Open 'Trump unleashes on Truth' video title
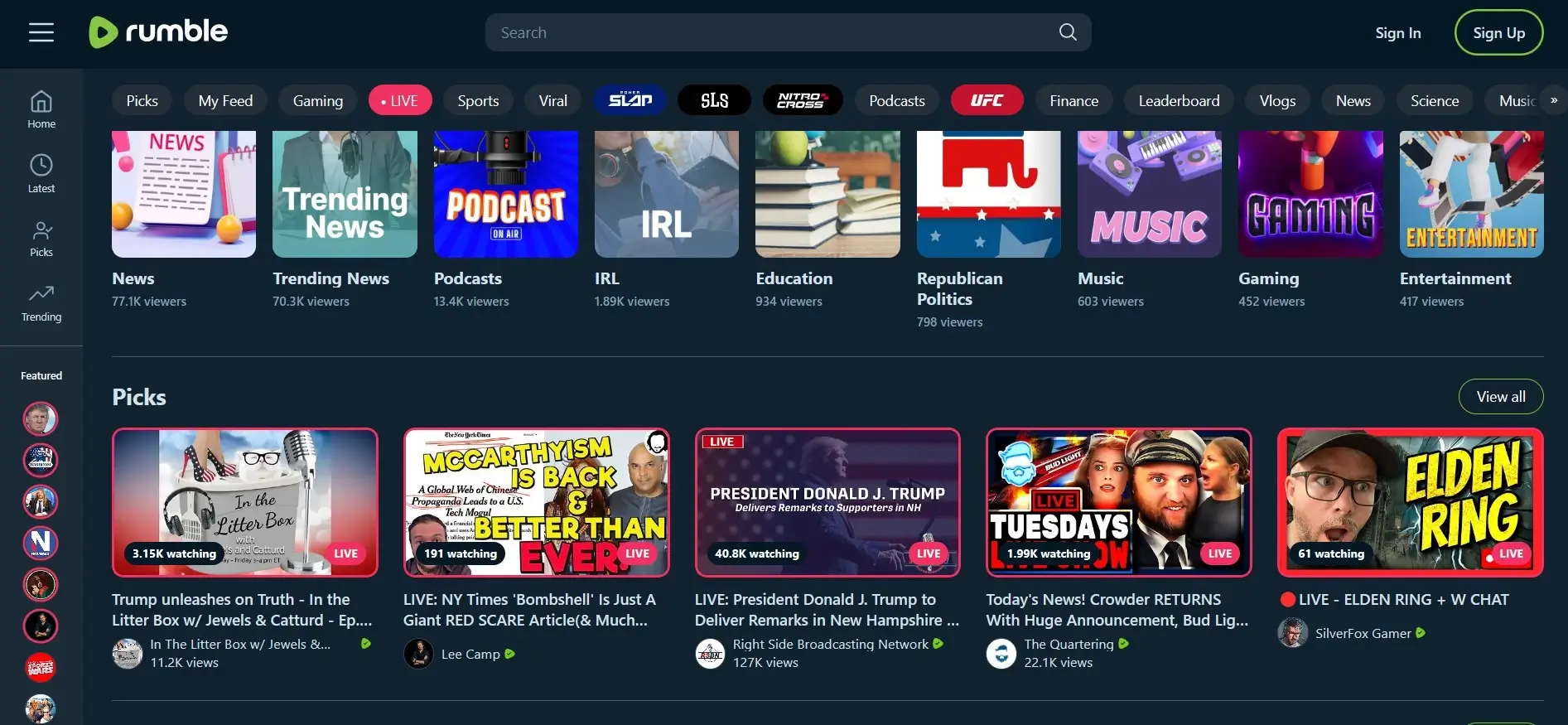This screenshot has height=725, width=1568. [242, 610]
